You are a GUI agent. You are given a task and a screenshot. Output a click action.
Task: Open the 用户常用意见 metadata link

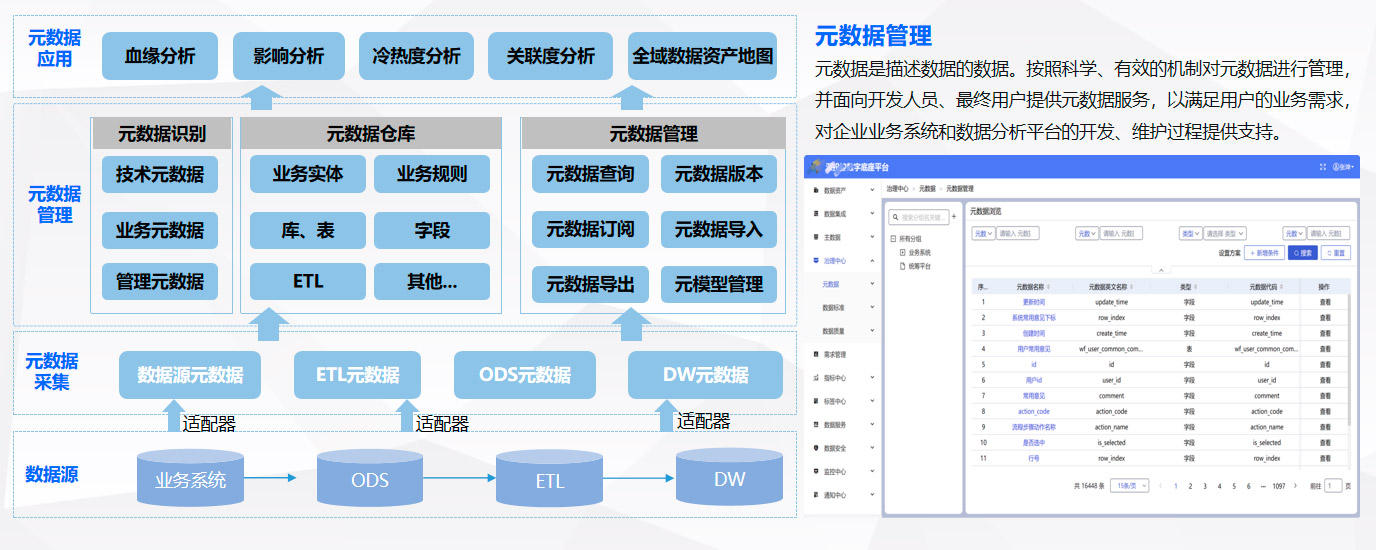[x=1033, y=349]
